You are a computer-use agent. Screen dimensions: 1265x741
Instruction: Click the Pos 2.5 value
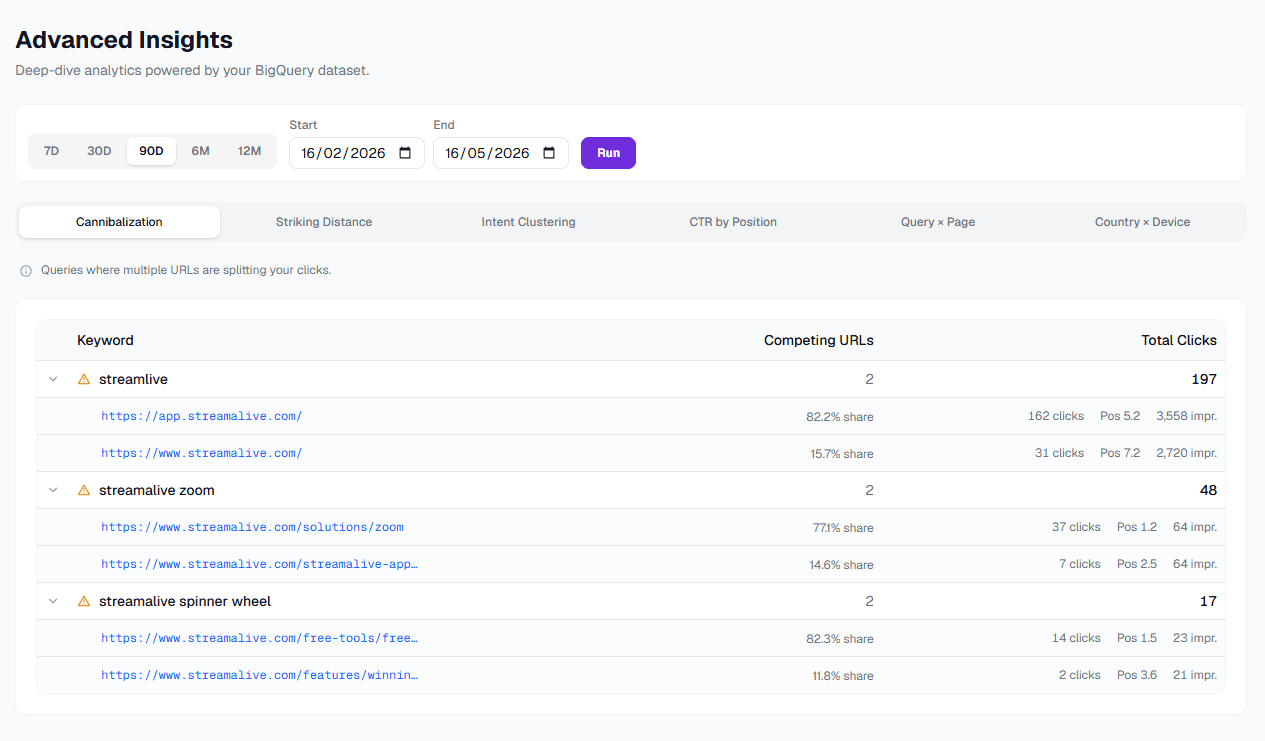point(1137,564)
